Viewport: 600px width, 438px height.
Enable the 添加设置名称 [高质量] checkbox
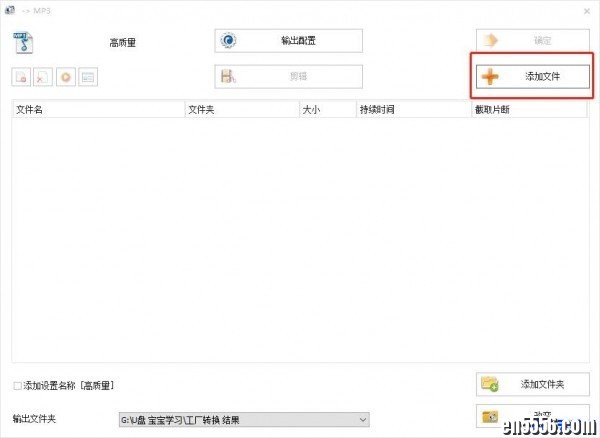pos(18,385)
